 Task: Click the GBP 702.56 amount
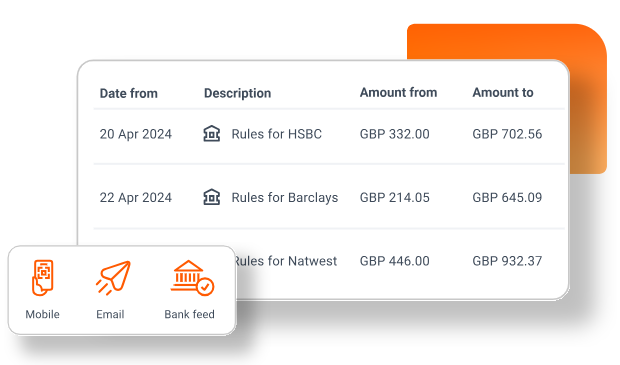[507, 134]
